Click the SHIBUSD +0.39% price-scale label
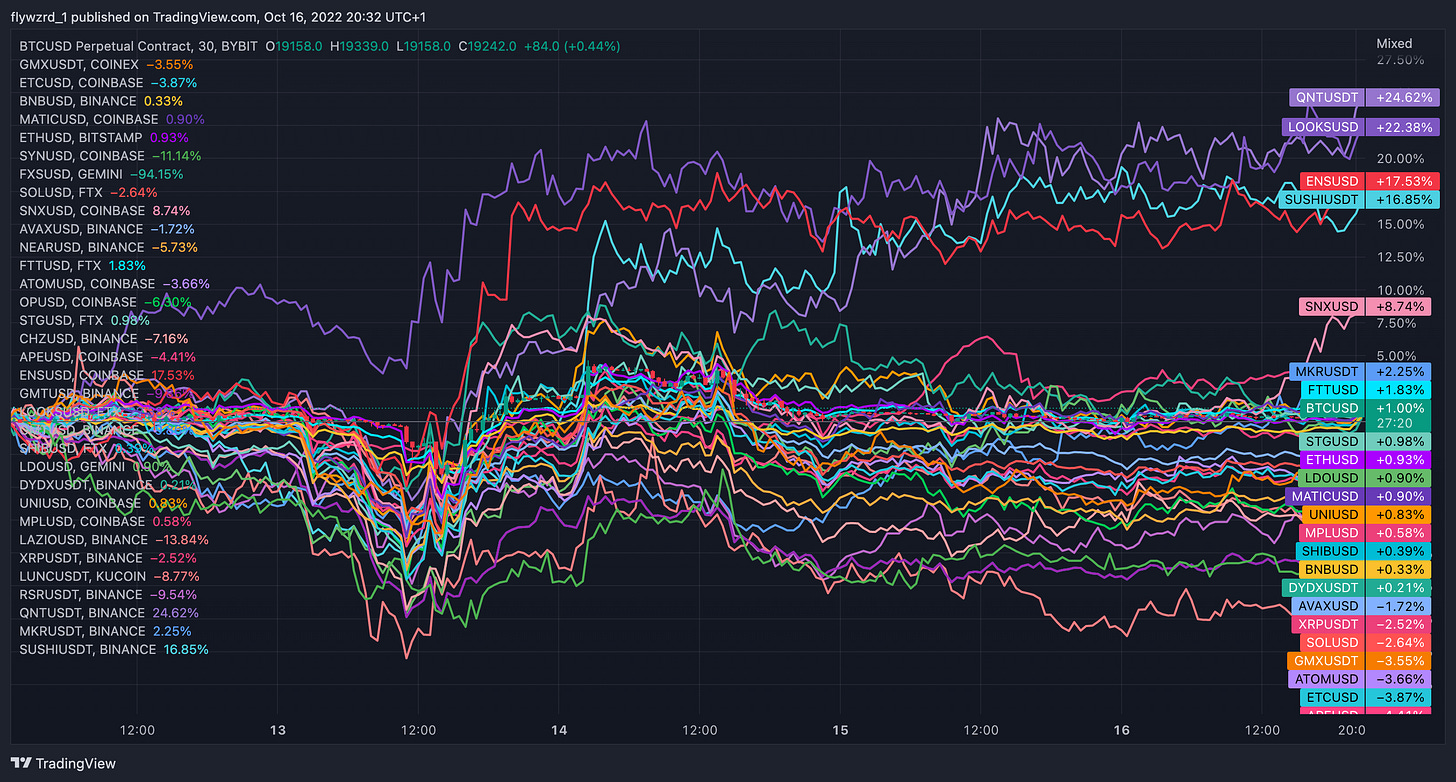The image size is (1456, 782). 1364,551
